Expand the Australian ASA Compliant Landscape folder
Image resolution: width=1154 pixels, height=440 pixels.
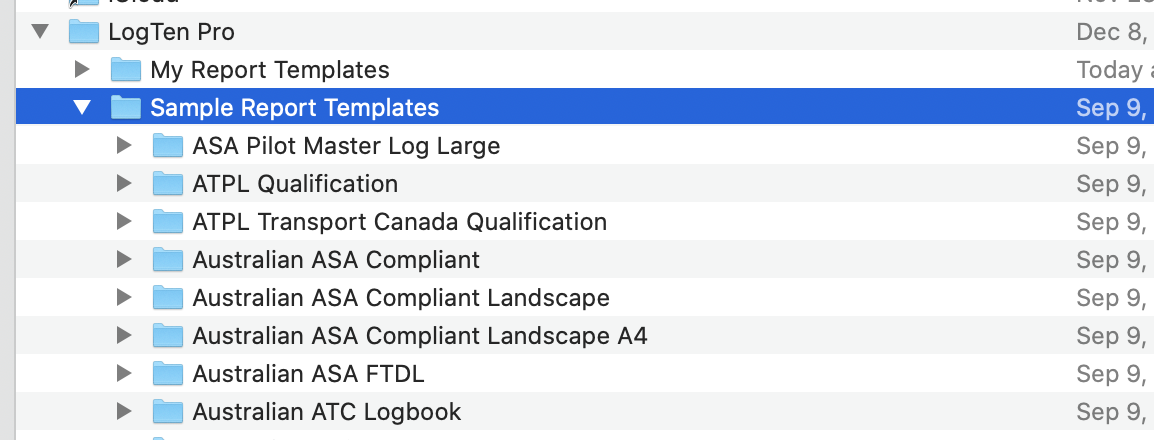click(124, 298)
